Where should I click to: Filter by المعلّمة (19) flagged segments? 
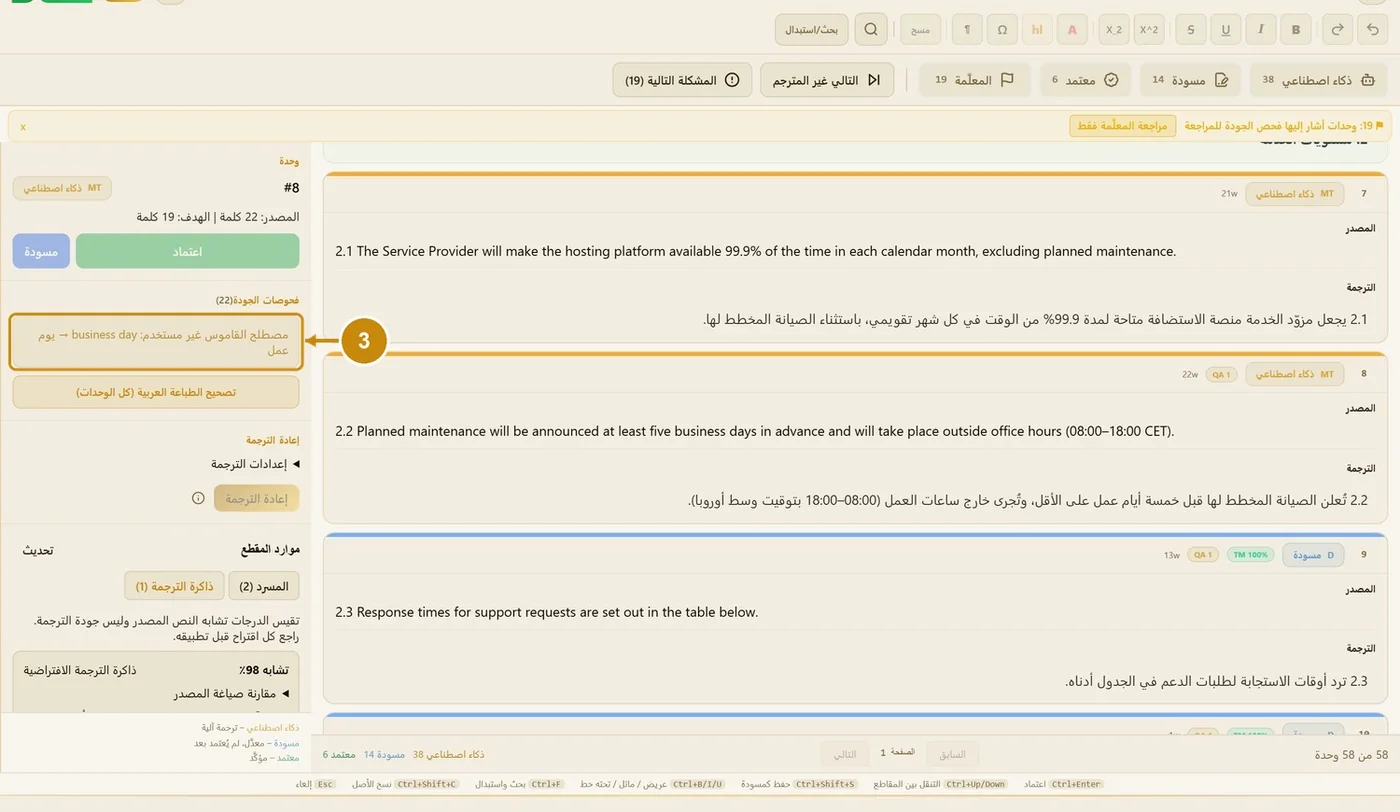click(x=974, y=80)
